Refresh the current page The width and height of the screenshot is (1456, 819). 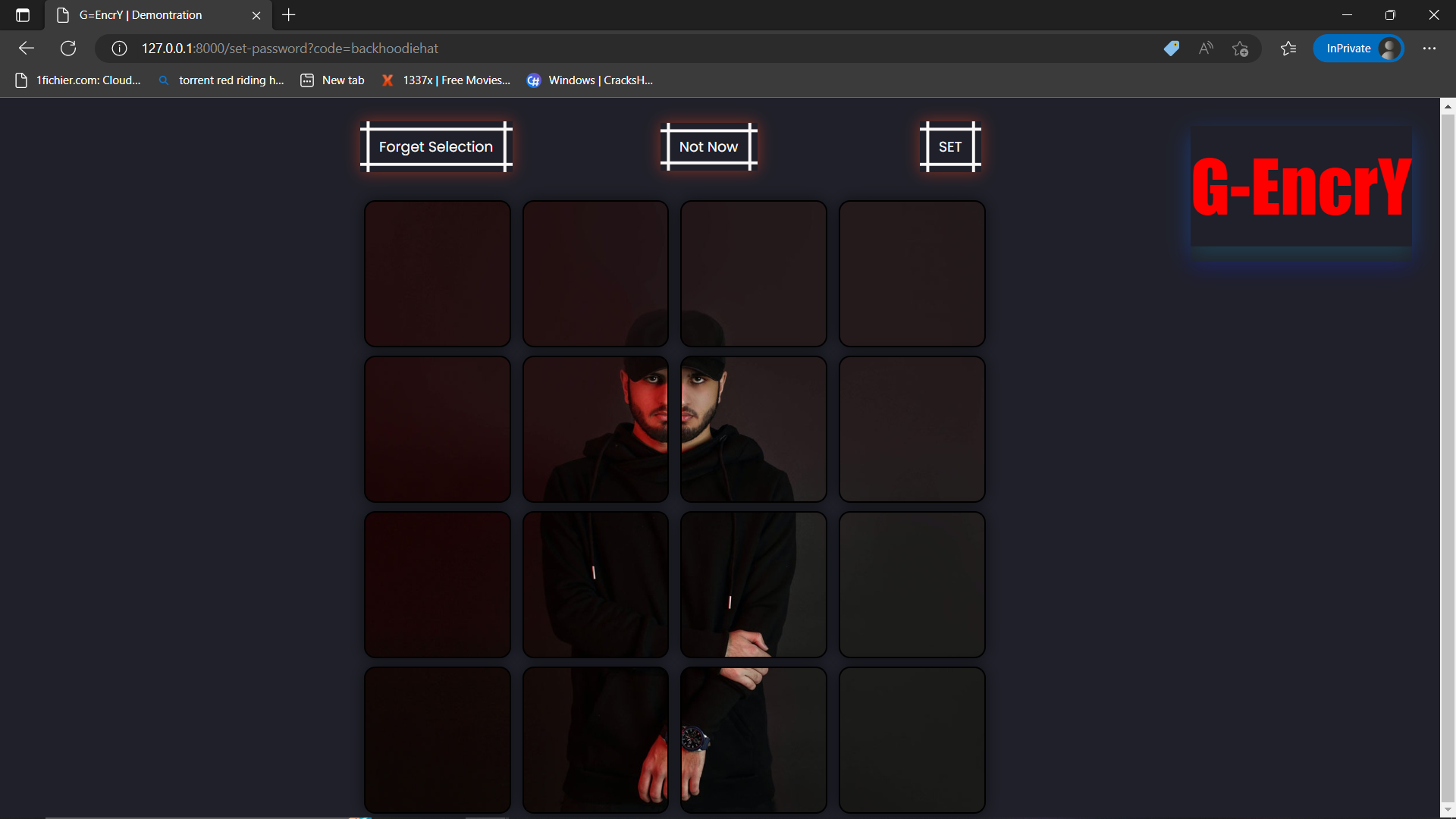(68, 48)
